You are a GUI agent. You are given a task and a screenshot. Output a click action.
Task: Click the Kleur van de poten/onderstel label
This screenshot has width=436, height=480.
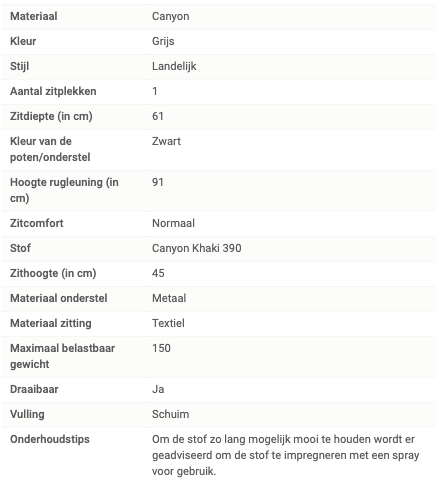[x=50, y=149]
